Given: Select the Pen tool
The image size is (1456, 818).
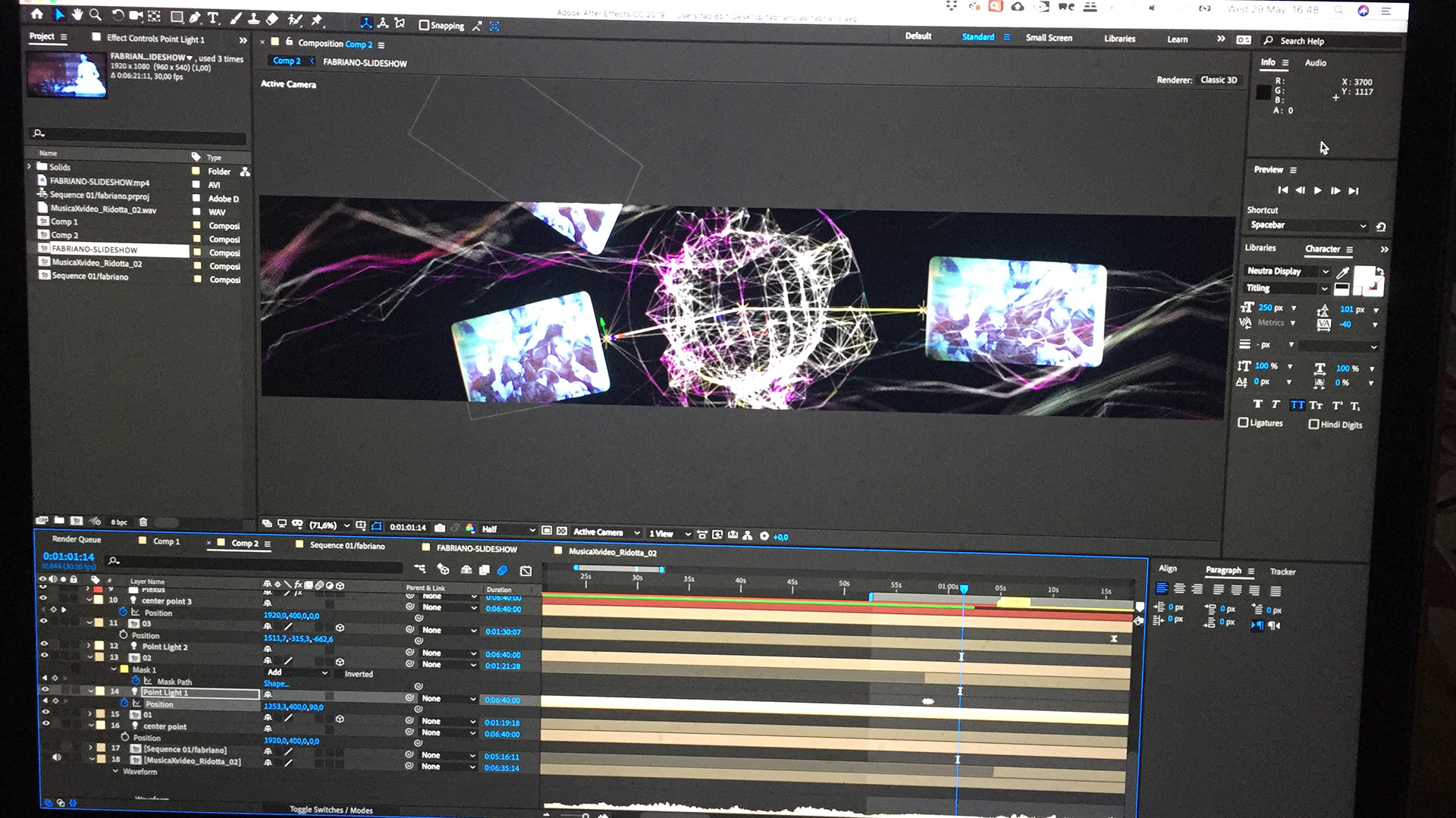Looking at the screenshot, I should pyautogui.click(x=195, y=17).
